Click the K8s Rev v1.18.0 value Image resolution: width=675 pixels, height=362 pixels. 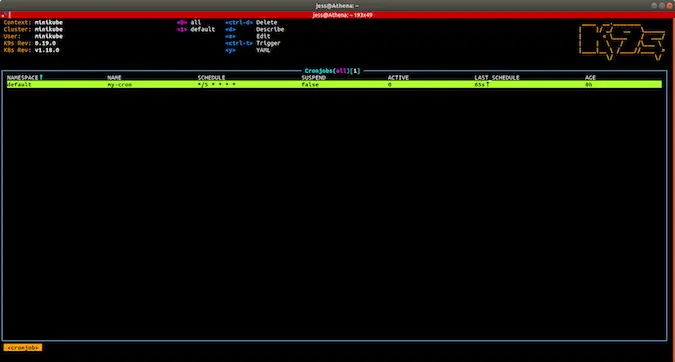pyautogui.click(x=47, y=50)
